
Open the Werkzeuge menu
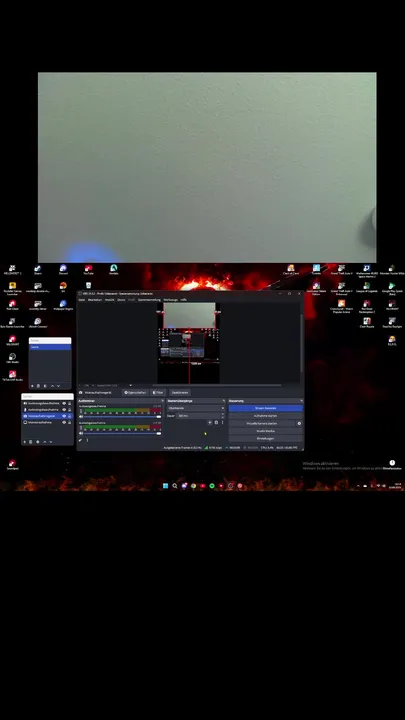(x=170, y=299)
